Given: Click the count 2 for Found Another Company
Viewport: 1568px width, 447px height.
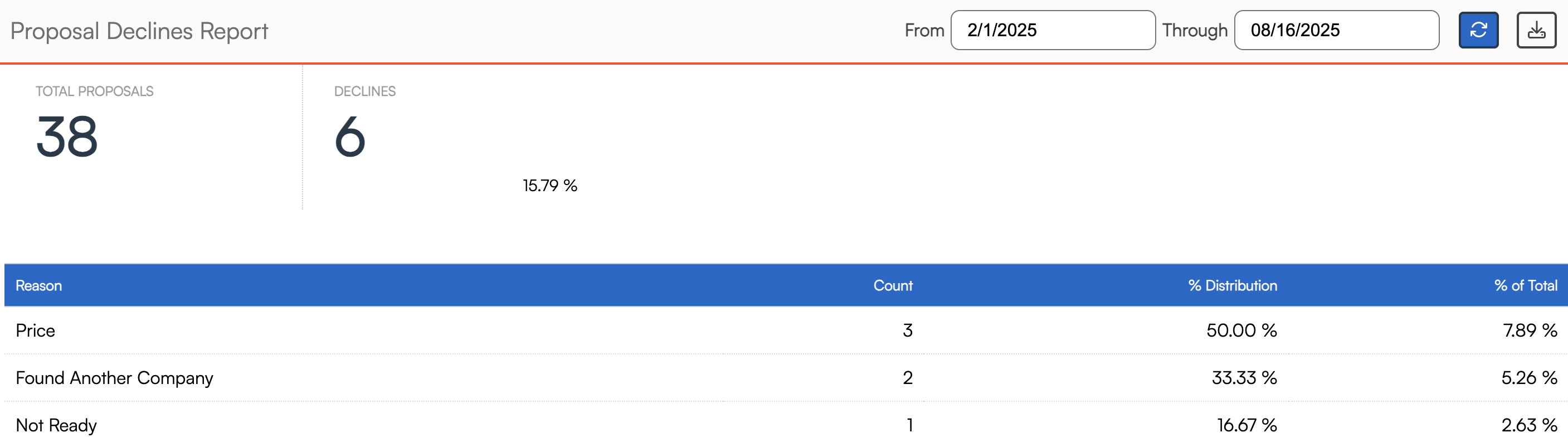Looking at the screenshot, I should (907, 377).
